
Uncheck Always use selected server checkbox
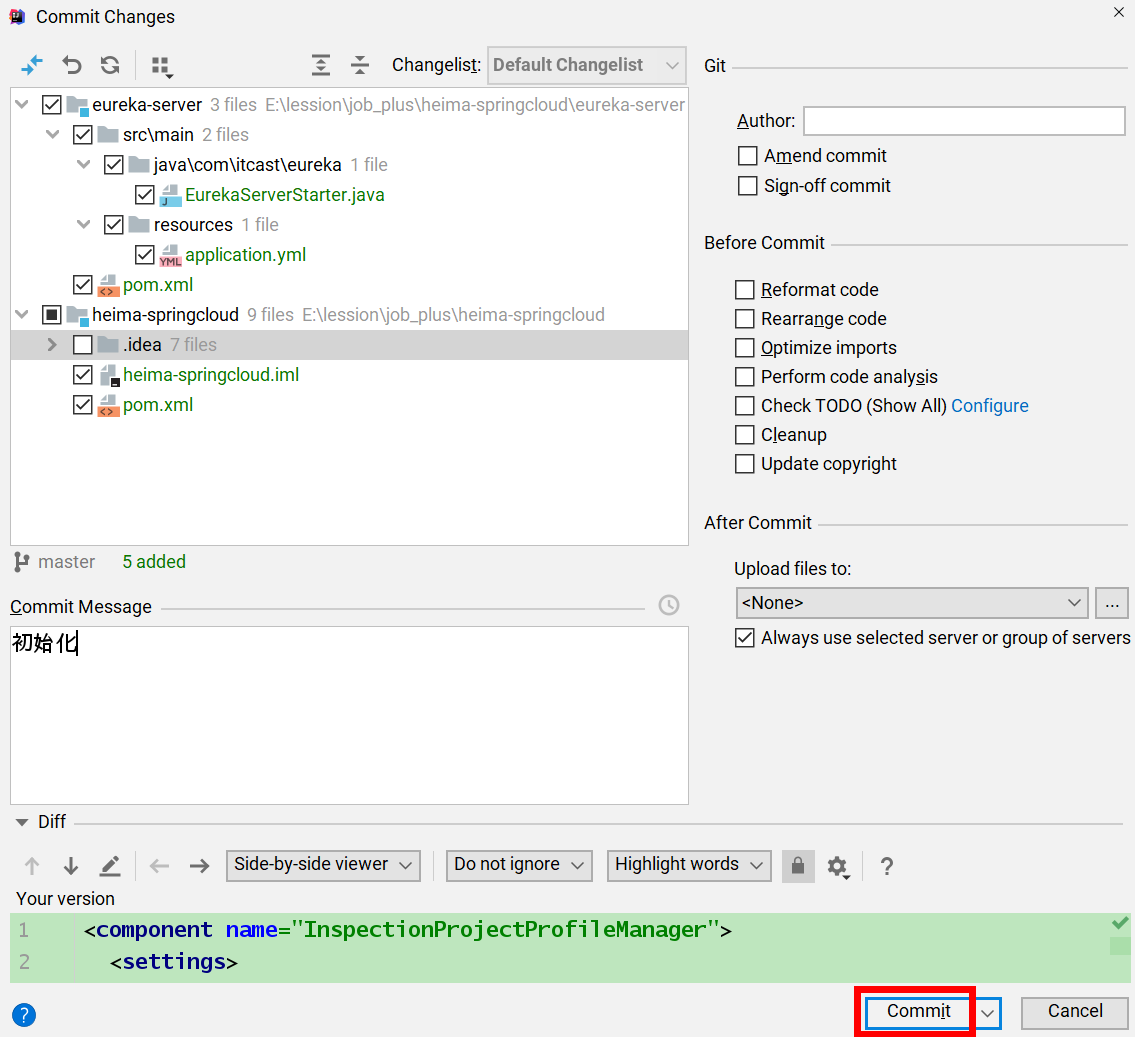pyautogui.click(x=744, y=638)
